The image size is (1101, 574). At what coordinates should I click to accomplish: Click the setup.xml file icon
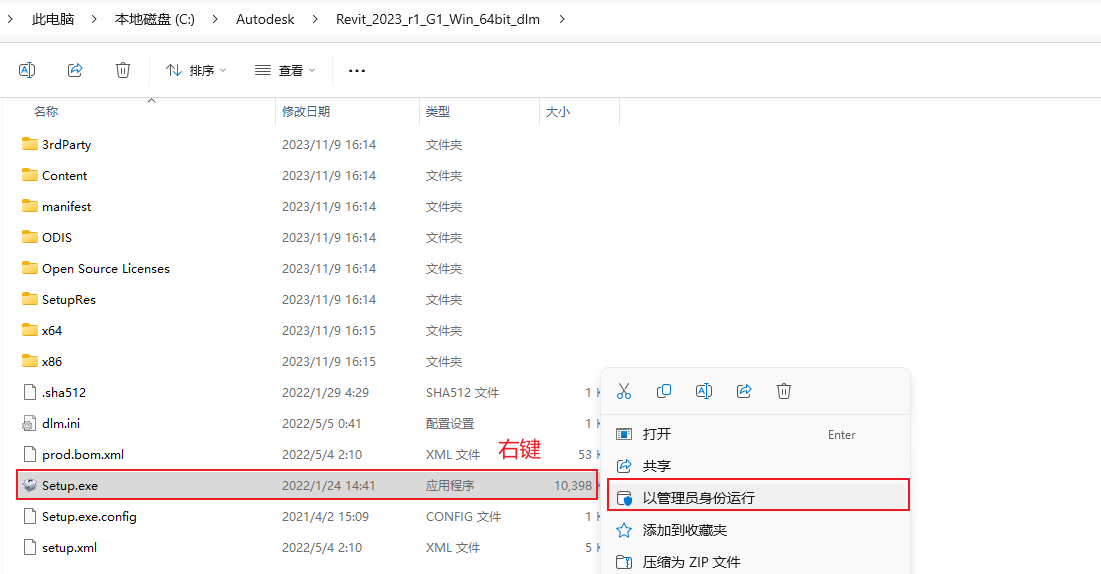coord(29,547)
